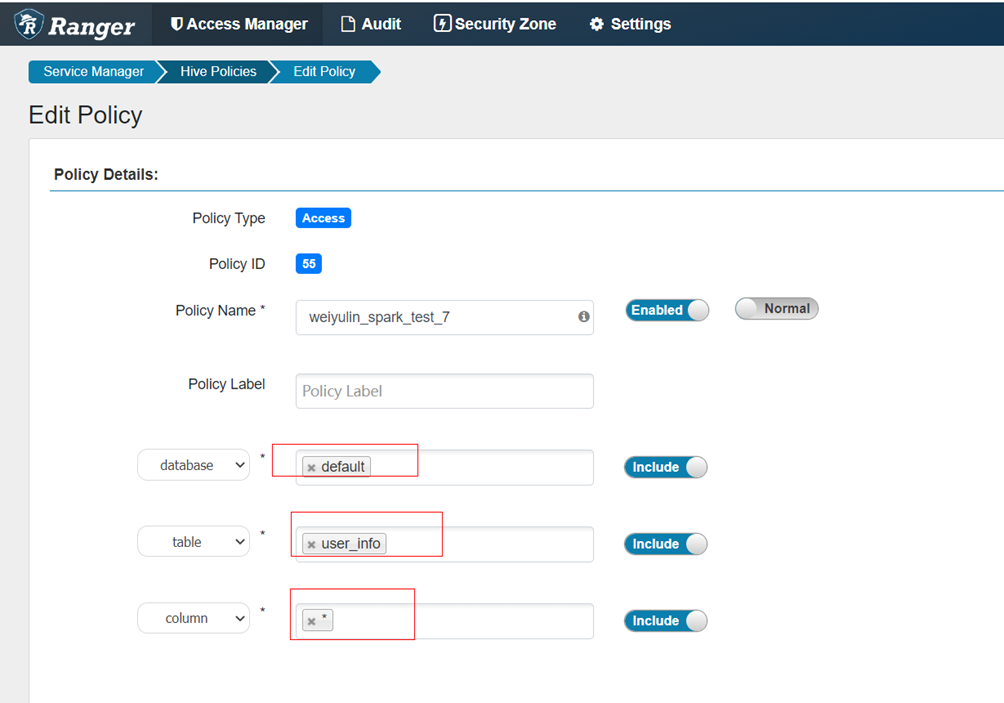Go to Service Manager breadcrumb

click(93, 72)
